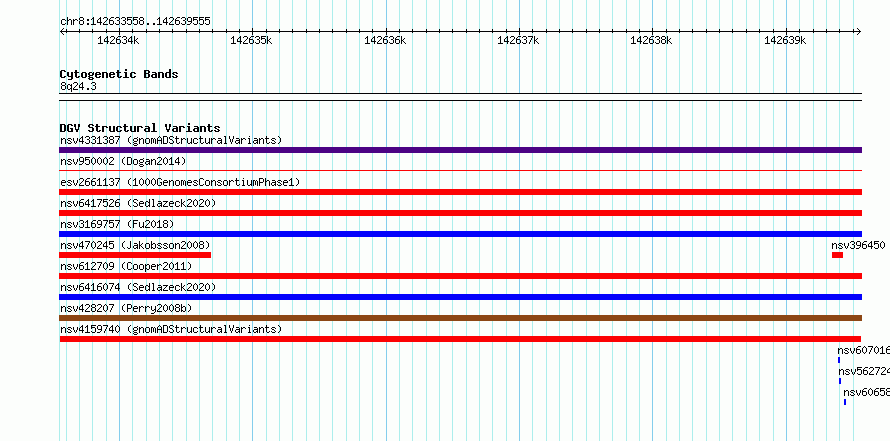Click the nsv4159740 gnomADStructuralVariants label
This screenshot has width=890, height=441.
tap(171, 329)
